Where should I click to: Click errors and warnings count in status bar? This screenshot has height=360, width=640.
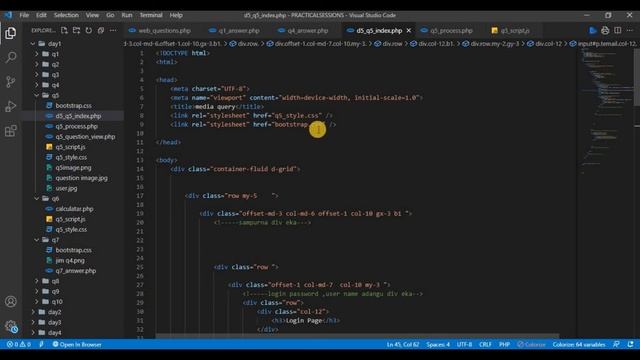pyautogui.click(x=19, y=344)
